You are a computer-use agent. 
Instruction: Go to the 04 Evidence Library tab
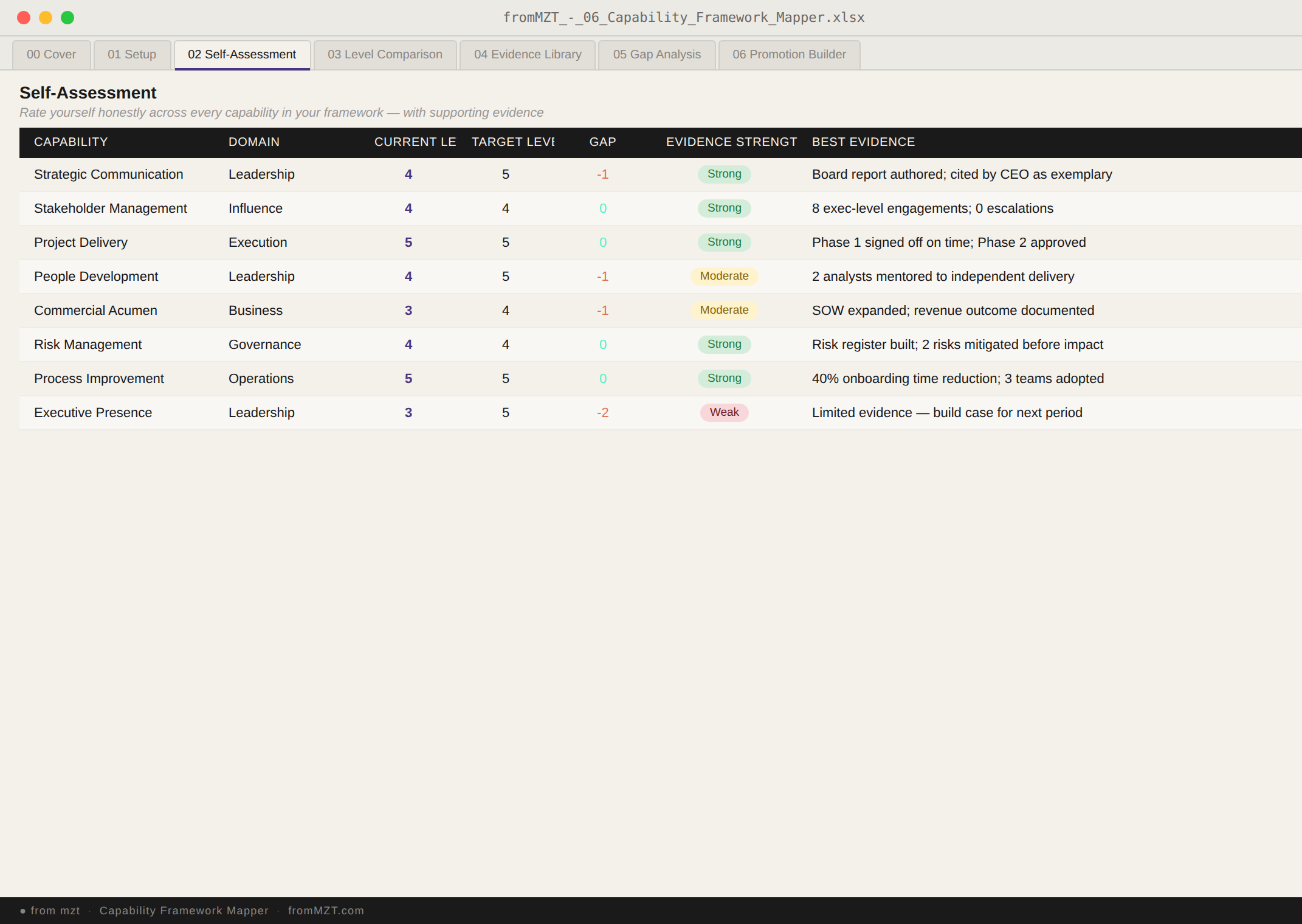click(528, 55)
